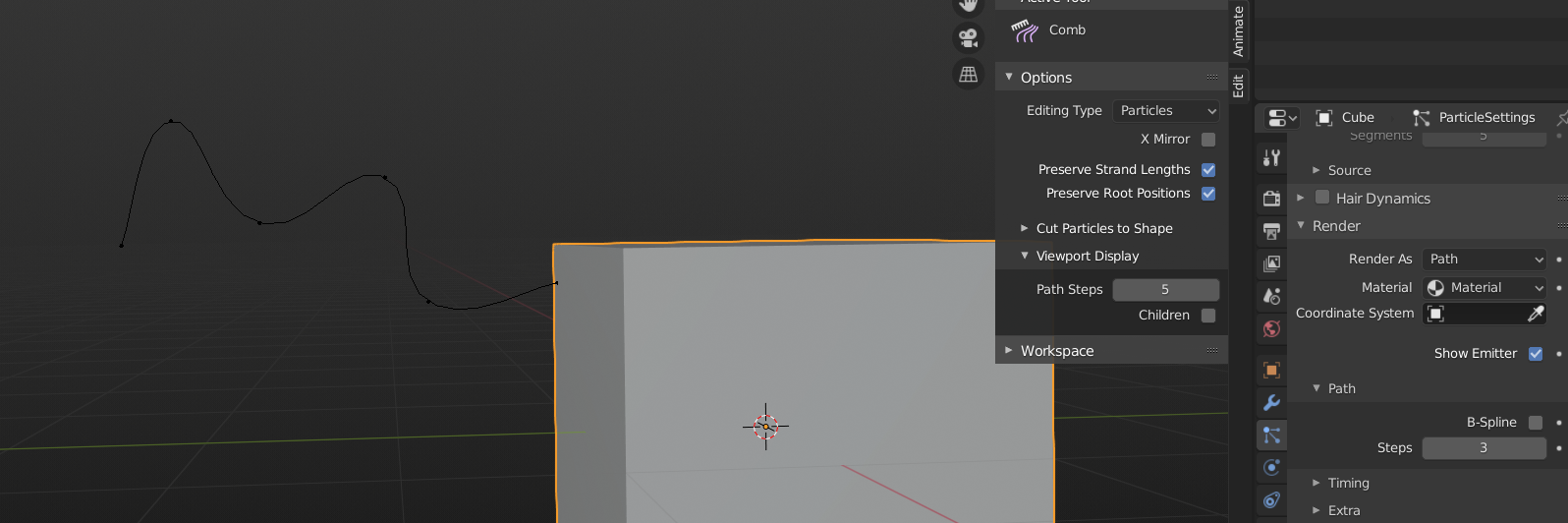1568x523 pixels.
Task: Click the Cube object icon in the Properties header
Action: click(1323, 117)
